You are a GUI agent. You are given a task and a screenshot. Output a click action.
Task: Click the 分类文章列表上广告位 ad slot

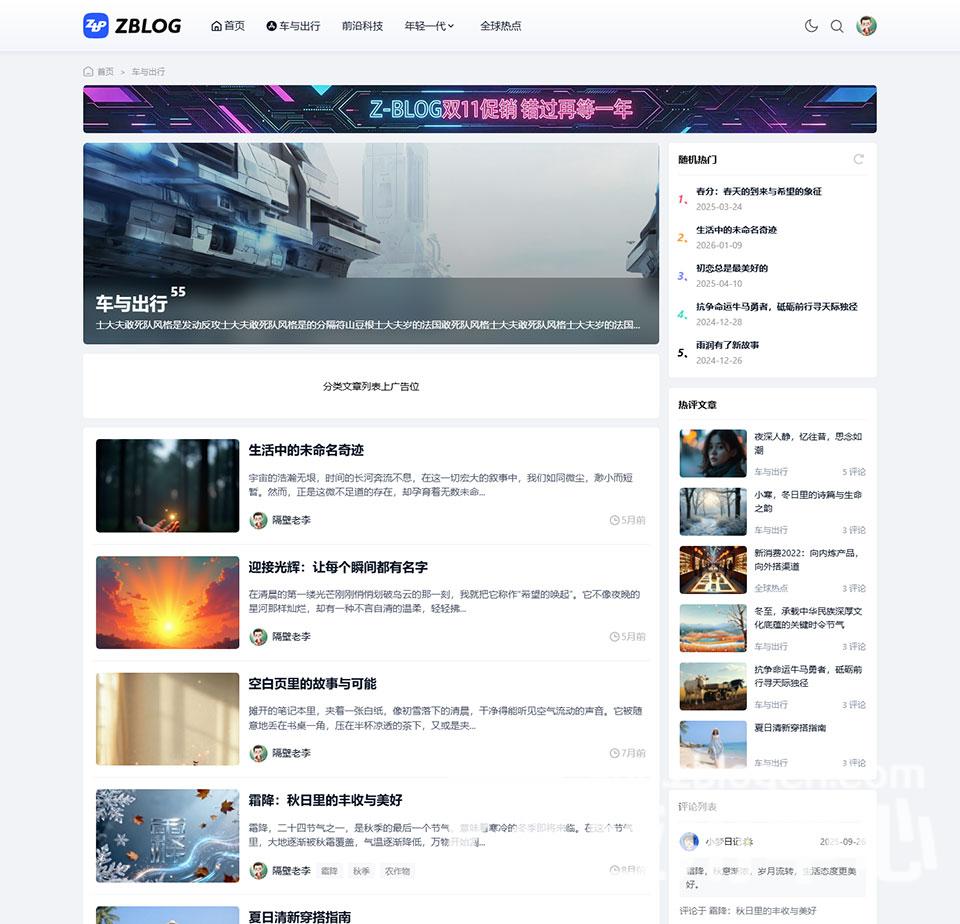(x=371, y=386)
